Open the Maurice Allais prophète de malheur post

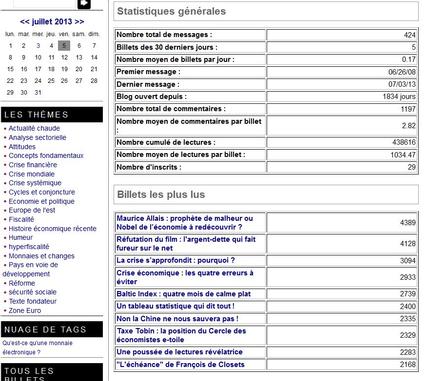(x=185, y=223)
